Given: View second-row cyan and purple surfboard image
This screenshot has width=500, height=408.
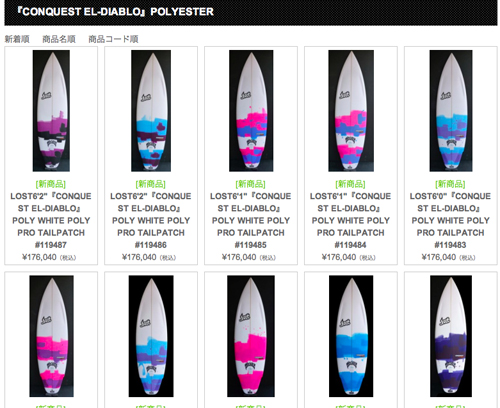Looking at the screenshot, I should pos(151,336).
